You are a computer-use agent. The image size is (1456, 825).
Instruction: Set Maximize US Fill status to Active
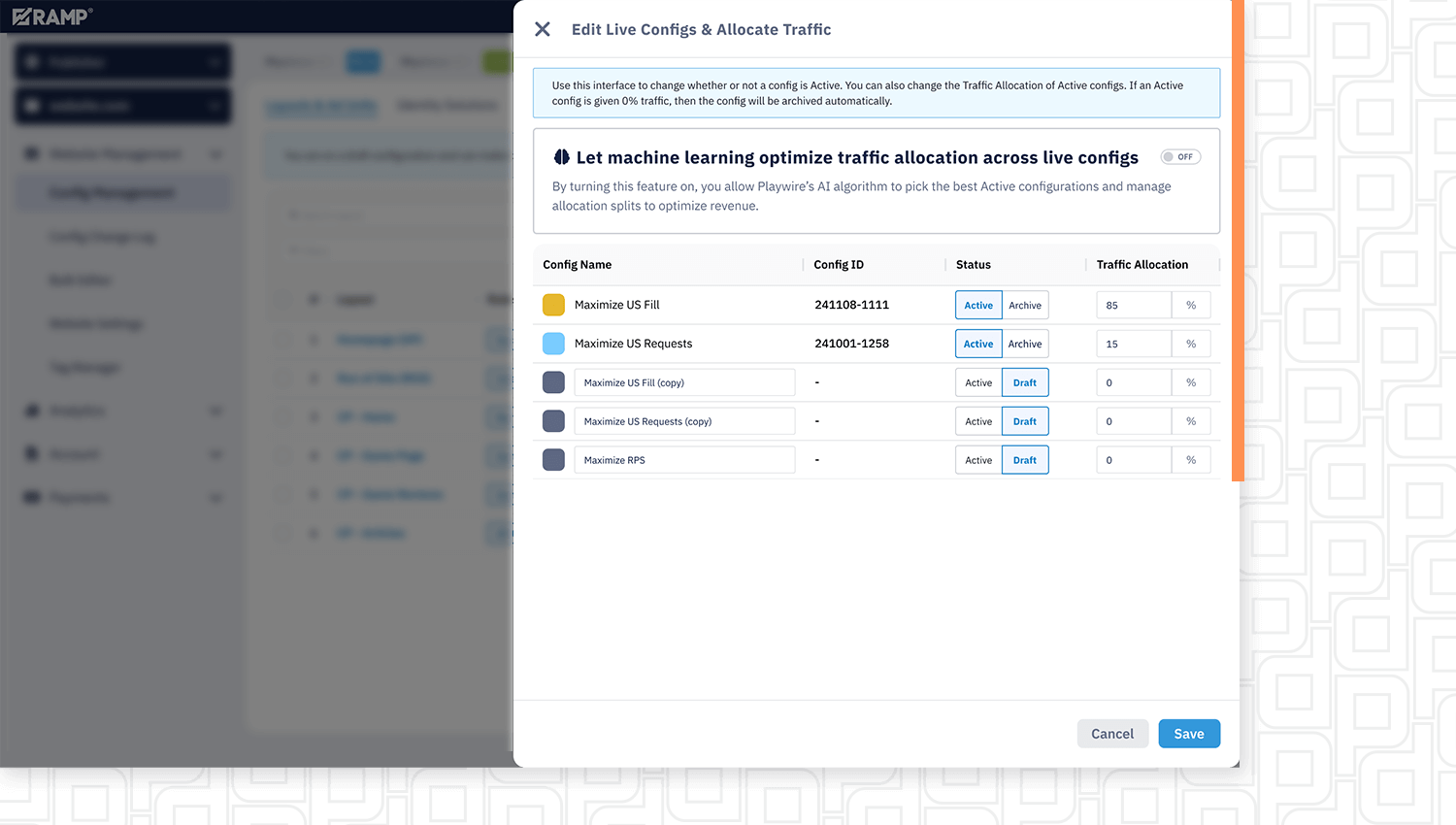[978, 305]
